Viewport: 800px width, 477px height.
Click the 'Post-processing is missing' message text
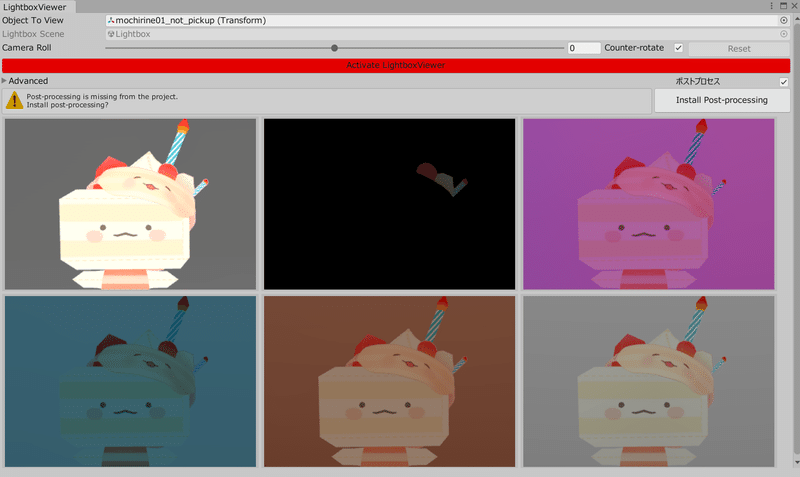(102, 101)
